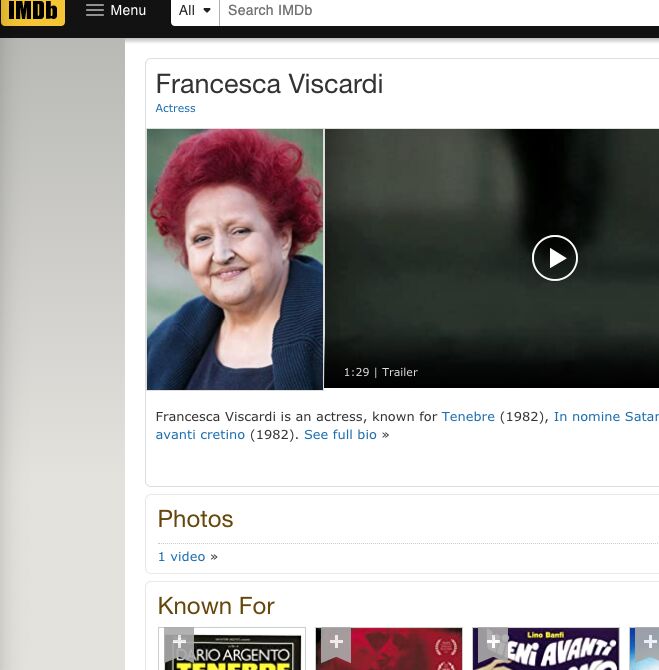Click the Known For section heading
The width and height of the screenshot is (659, 670).
tap(216, 606)
